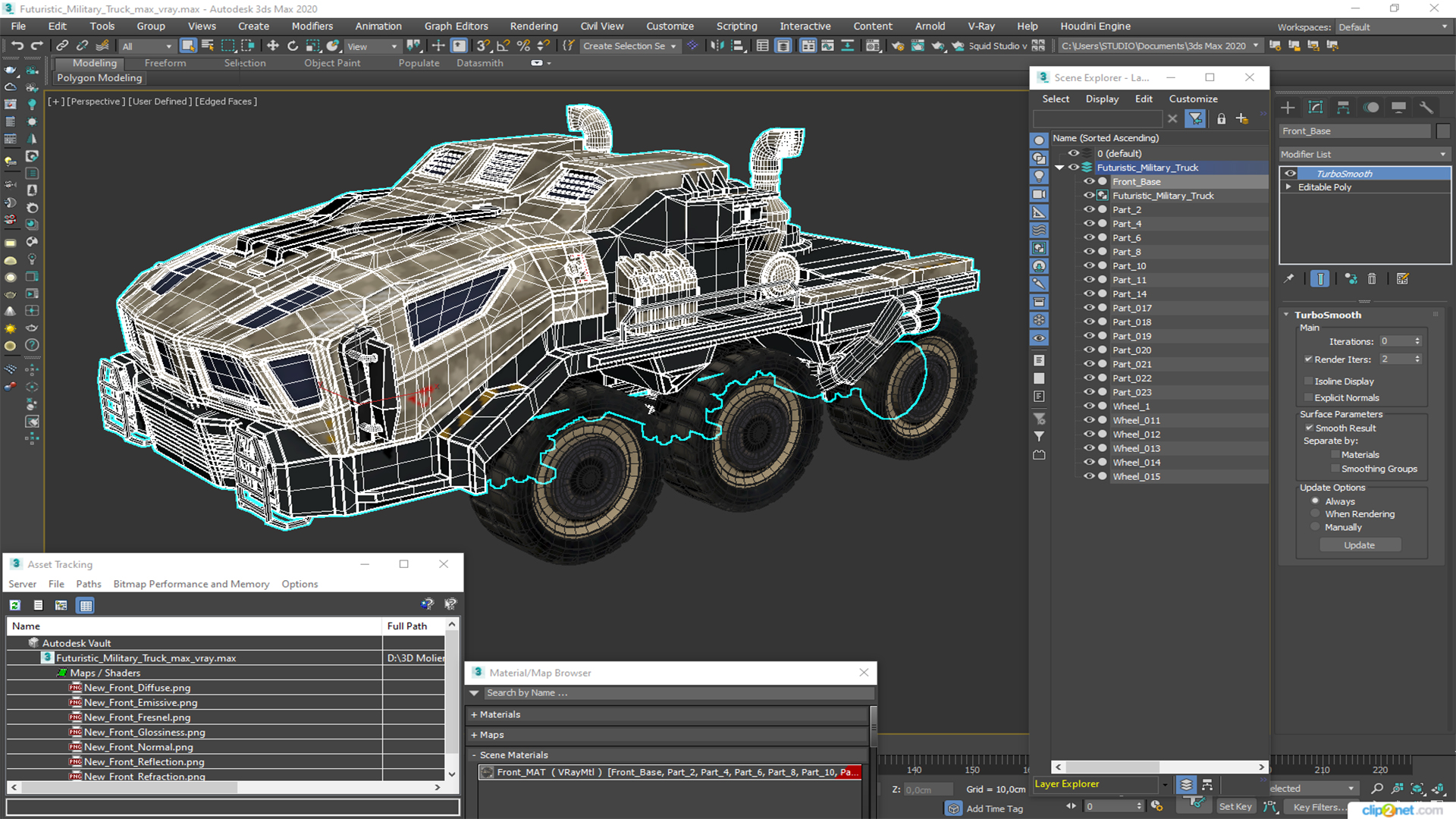Open the Graph Editors menu
The height and width of the screenshot is (819, 1456).
point(456,26)
